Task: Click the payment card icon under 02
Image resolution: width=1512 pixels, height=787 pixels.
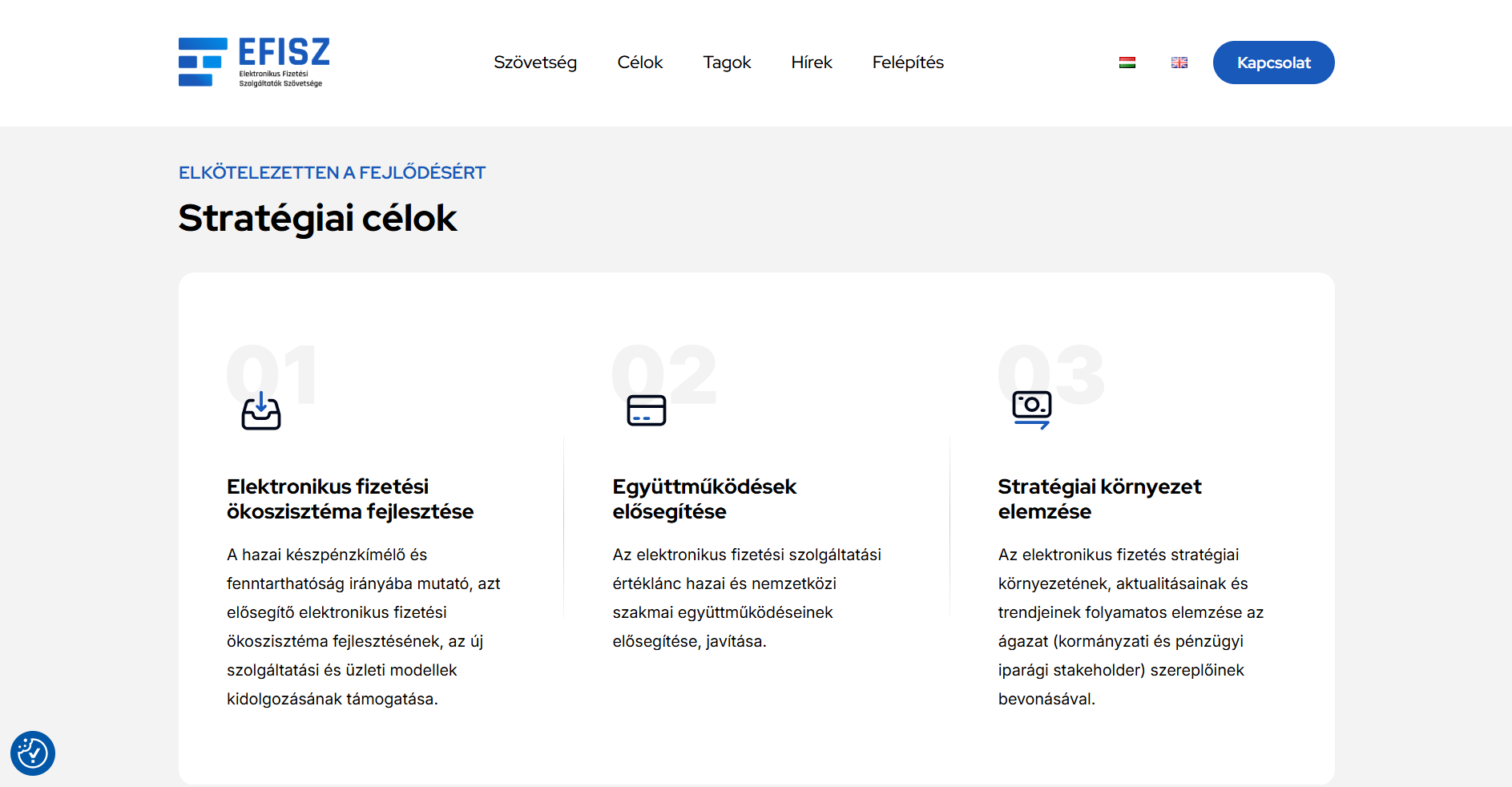Action: click(x=647, y=410)
